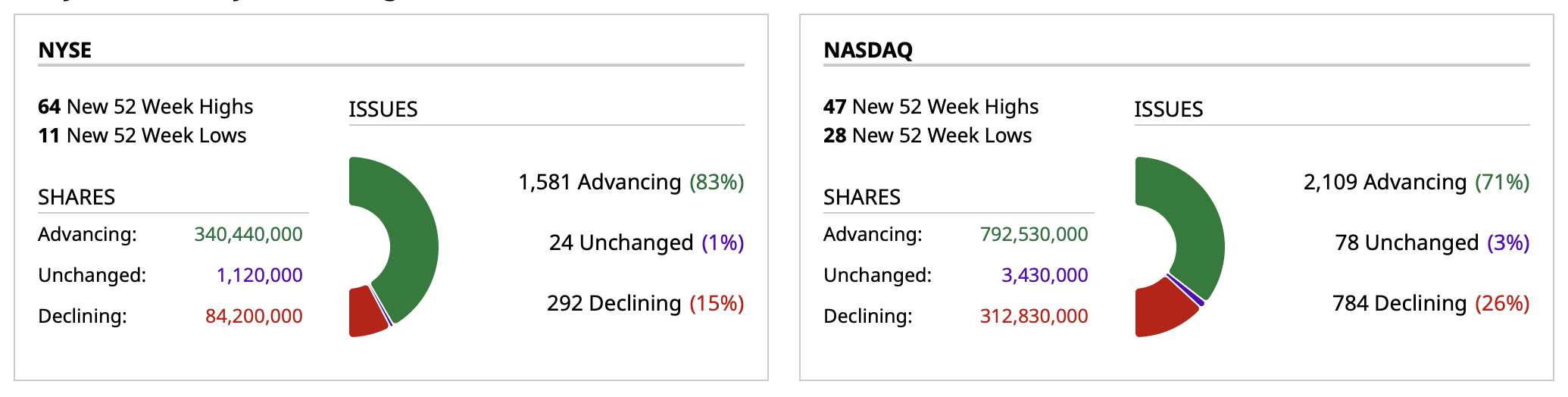Click NASDAQ declining shares value 312,830,000
The height and width of the screenshot is (397, 1568).
tap(1034, 316)
